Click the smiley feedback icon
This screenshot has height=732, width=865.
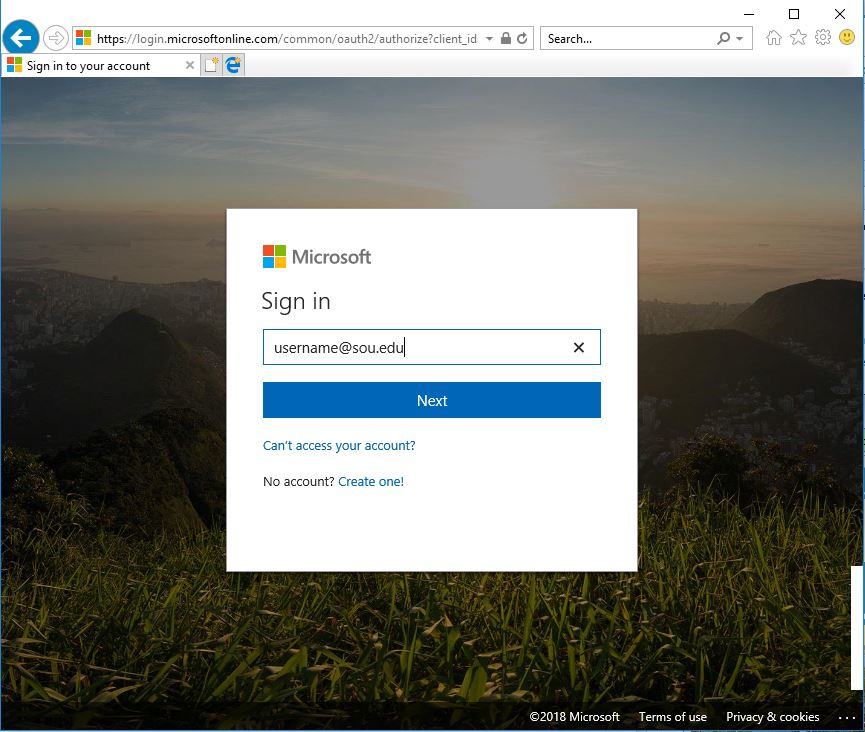(x=847, y=38)
